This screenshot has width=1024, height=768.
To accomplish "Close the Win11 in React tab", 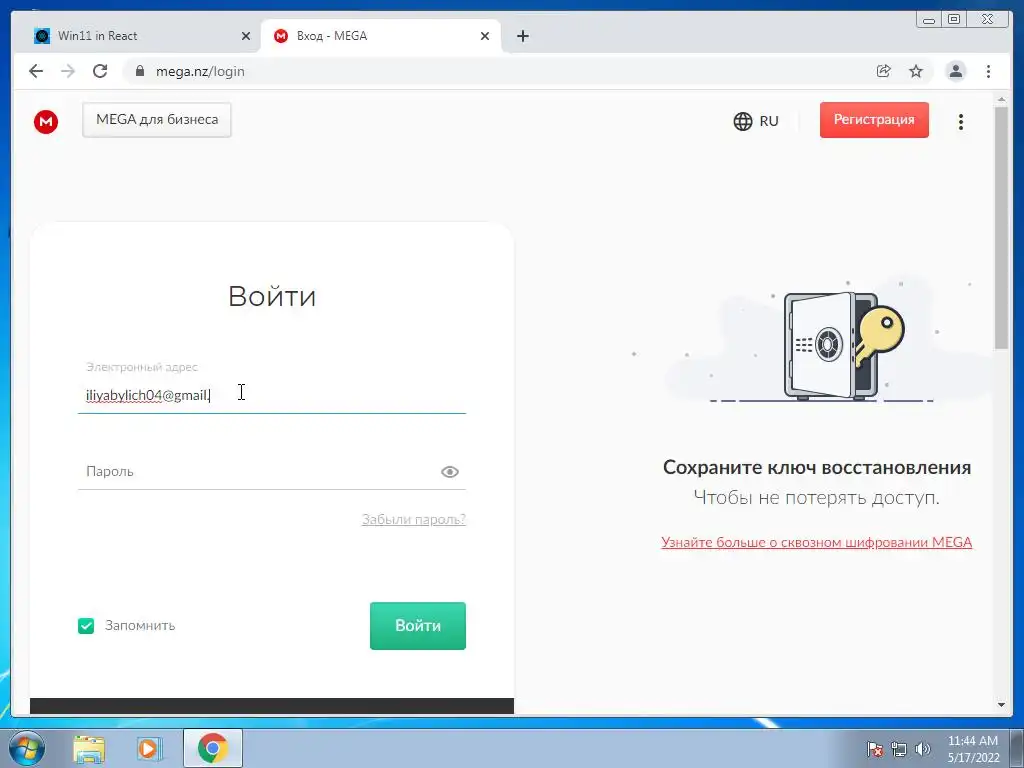I will (246, 36).
